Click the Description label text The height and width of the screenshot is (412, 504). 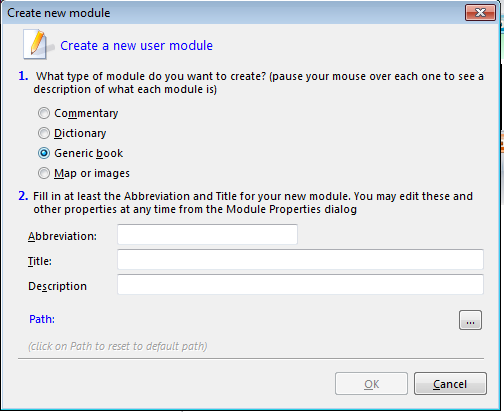click(x=57, y=286)
